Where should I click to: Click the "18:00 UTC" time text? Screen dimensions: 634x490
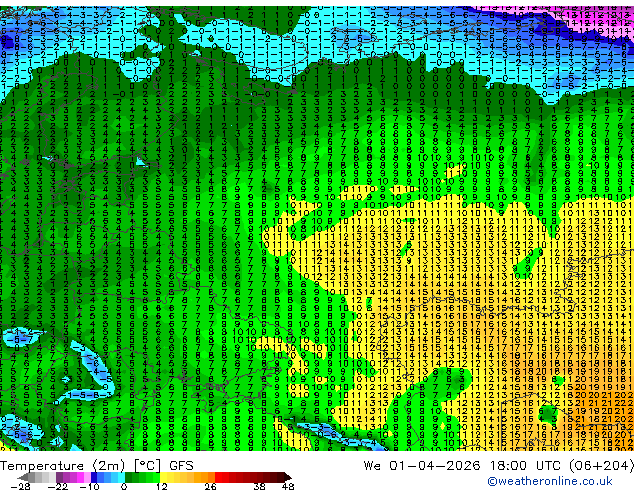pyautogui.click(x=528, y=466)
